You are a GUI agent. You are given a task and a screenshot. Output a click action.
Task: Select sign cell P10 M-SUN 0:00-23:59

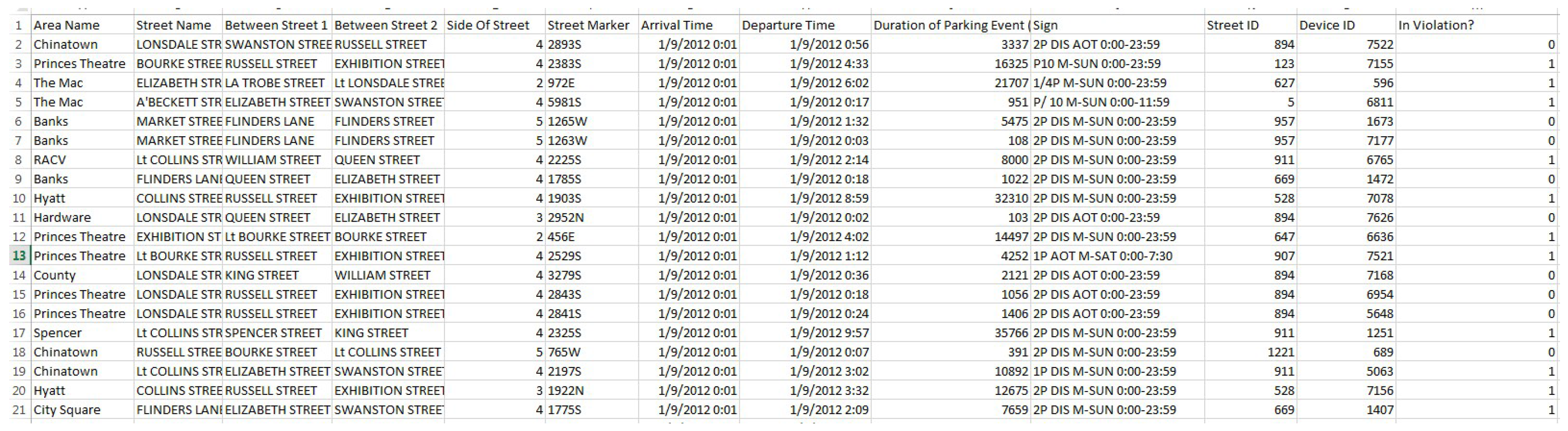[x=1117, y=64]
